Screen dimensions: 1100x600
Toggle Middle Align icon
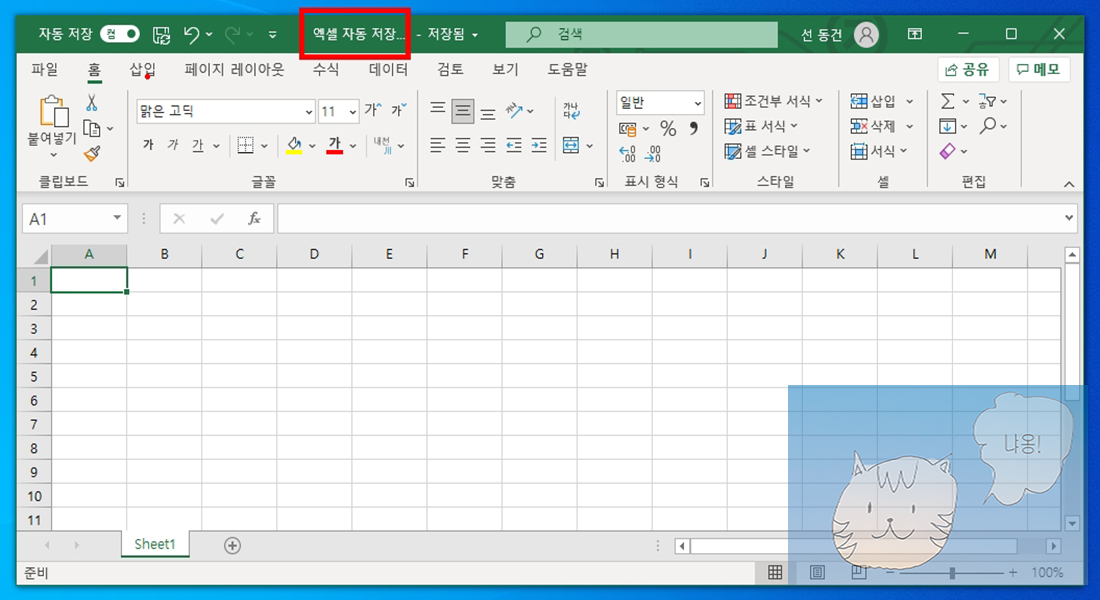pyautogui.click(x=462, y=111)
